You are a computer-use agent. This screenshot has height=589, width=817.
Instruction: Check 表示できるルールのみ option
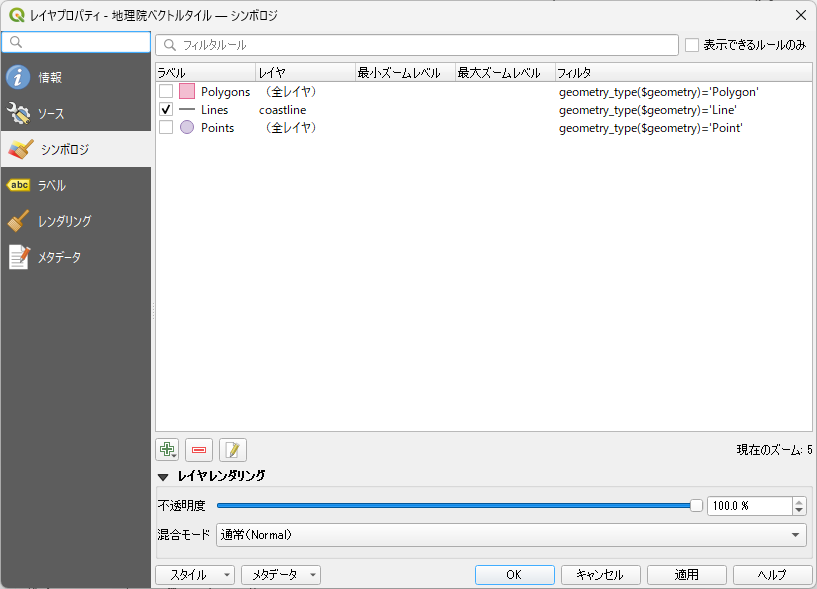[x=689, y=44]
